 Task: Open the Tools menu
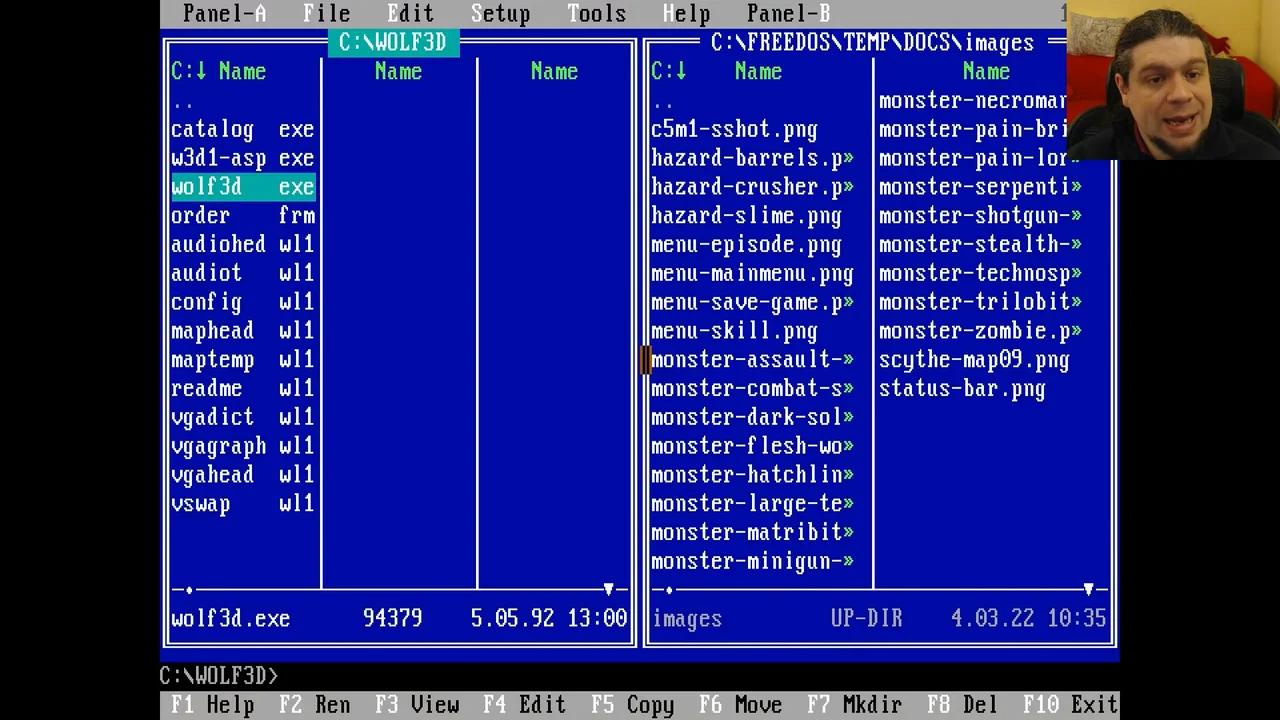coord(596,13)
